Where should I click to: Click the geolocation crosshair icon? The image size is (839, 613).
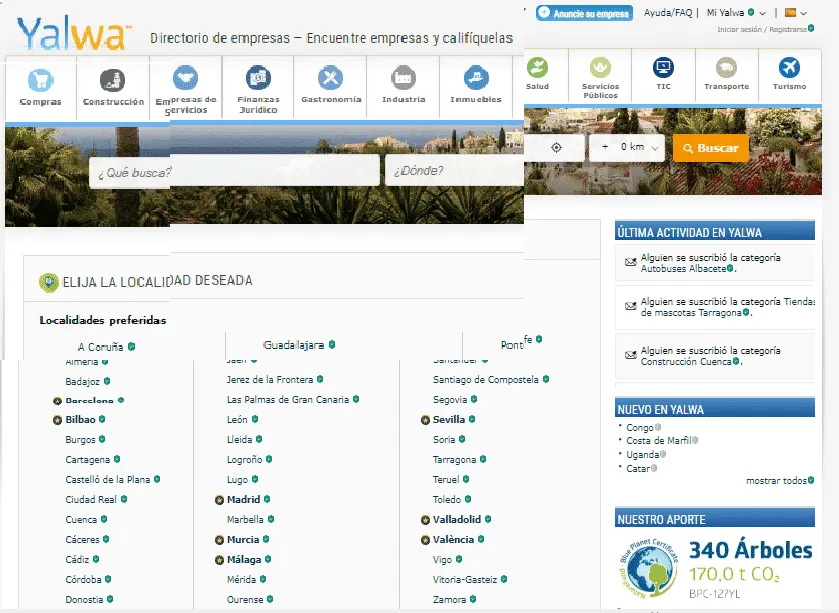[557, 146]
